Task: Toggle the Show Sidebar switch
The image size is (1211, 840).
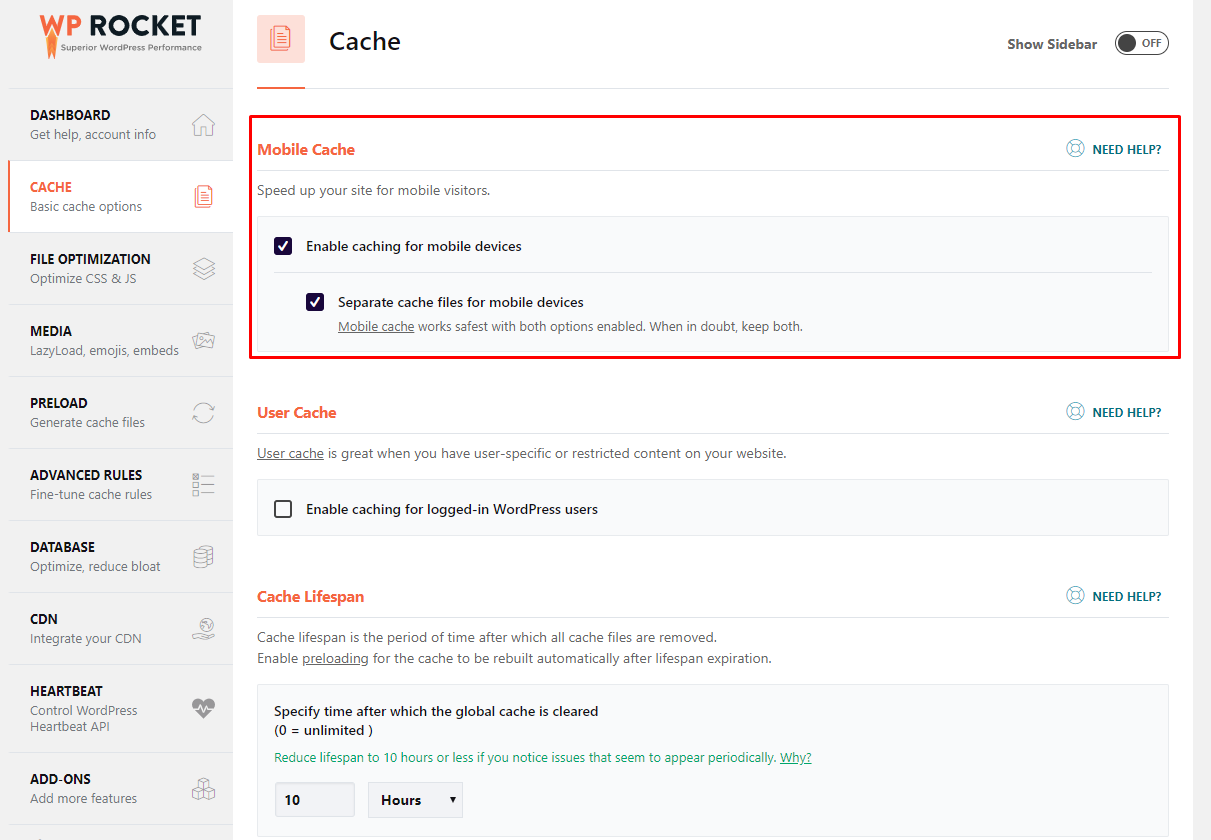Action: tap(1142, 43)
